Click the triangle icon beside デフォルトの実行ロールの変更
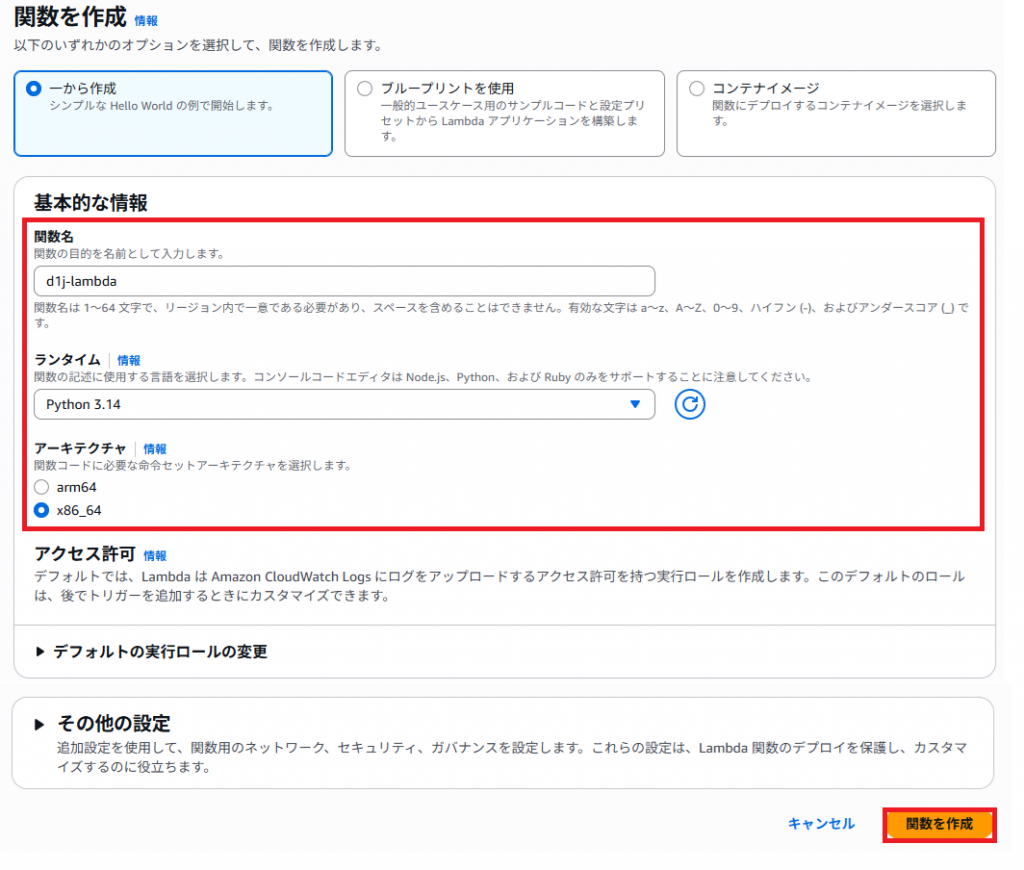Viewport: 1024px width, 870px height. coord(40,652)
